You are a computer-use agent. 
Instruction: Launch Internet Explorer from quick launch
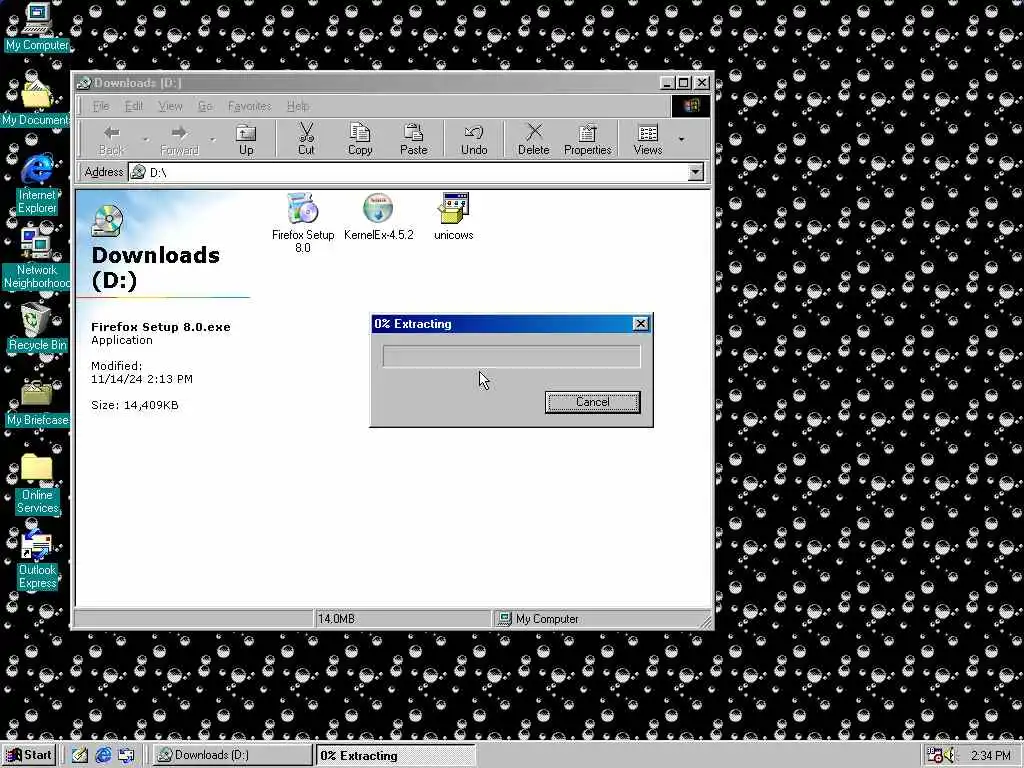click(x=103, y=755)
